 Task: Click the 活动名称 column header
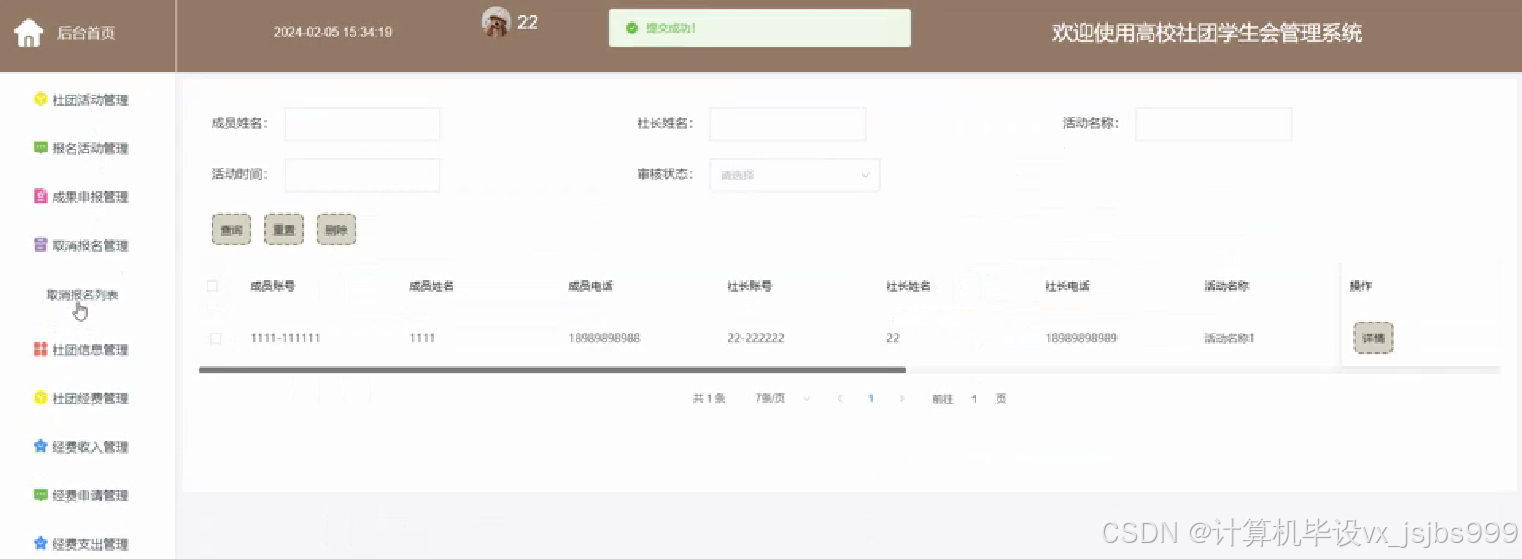click(x=1226, y=286)
